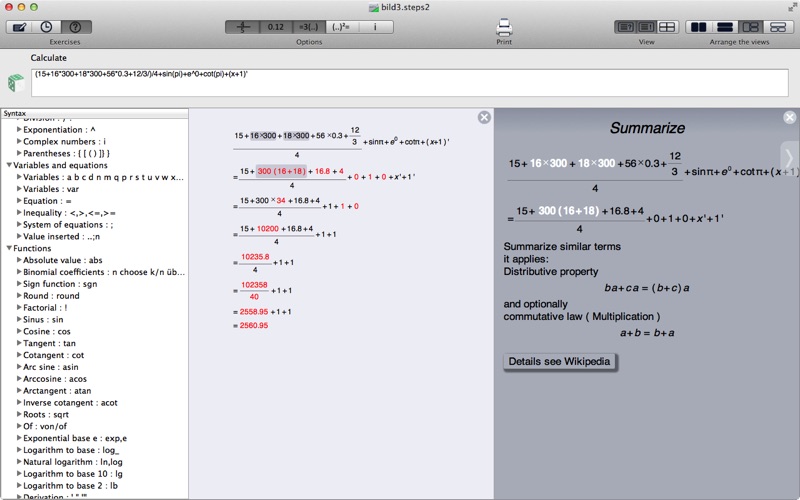This screenshot has width=800, height=500.
Task: Select 'Binomial coefficients' row
Action: click(94, 272)
